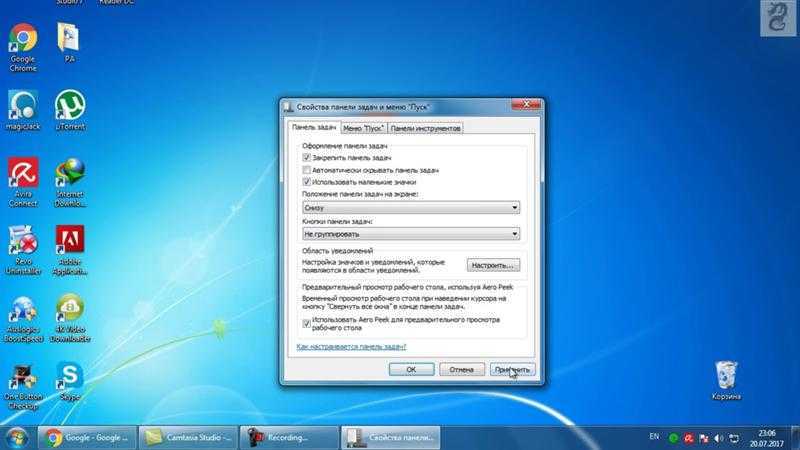
Task: Open Как настраивается панель задач? link
Action: [x=351, y=346]
